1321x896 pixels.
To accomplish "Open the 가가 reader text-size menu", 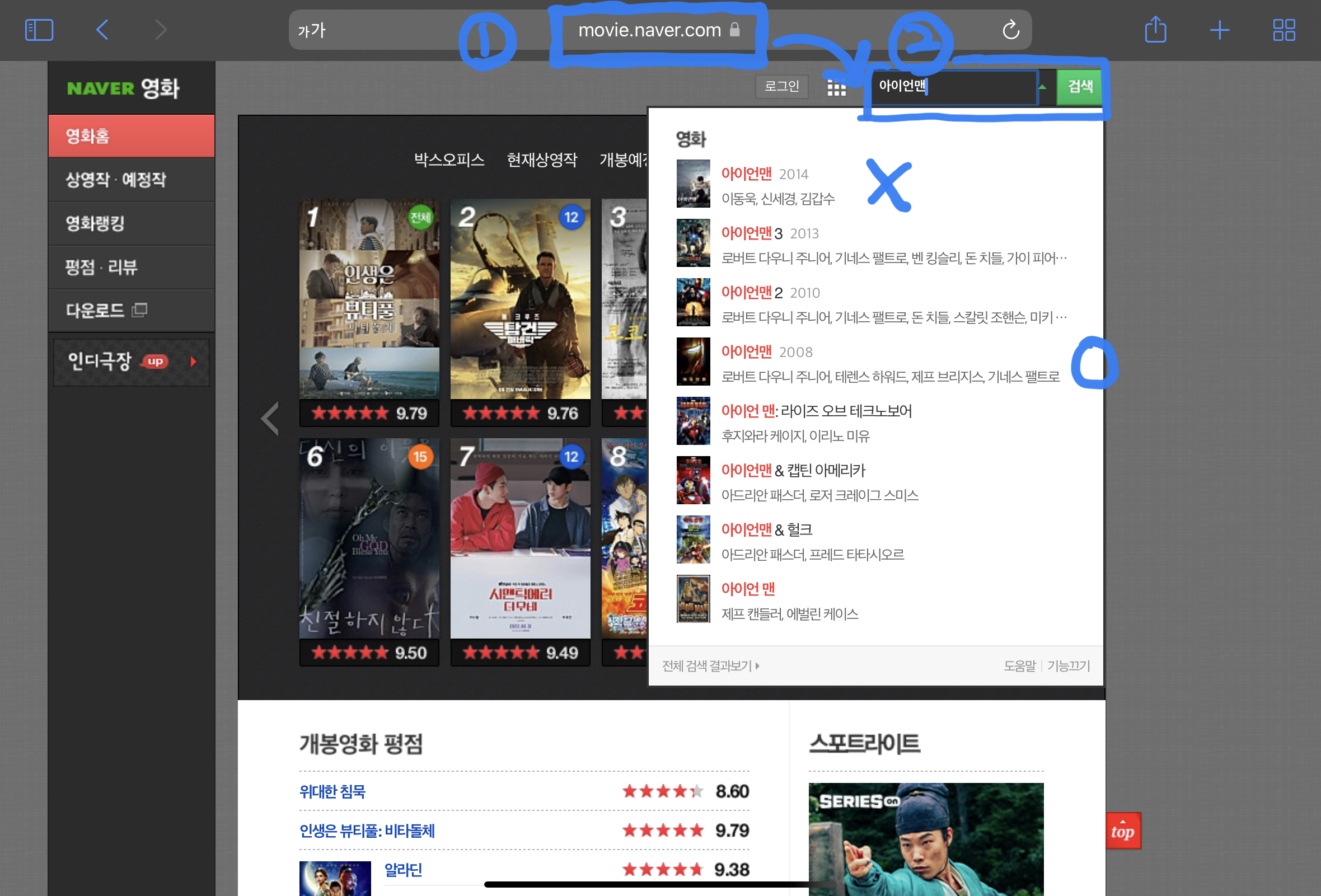I will point(311,30).
